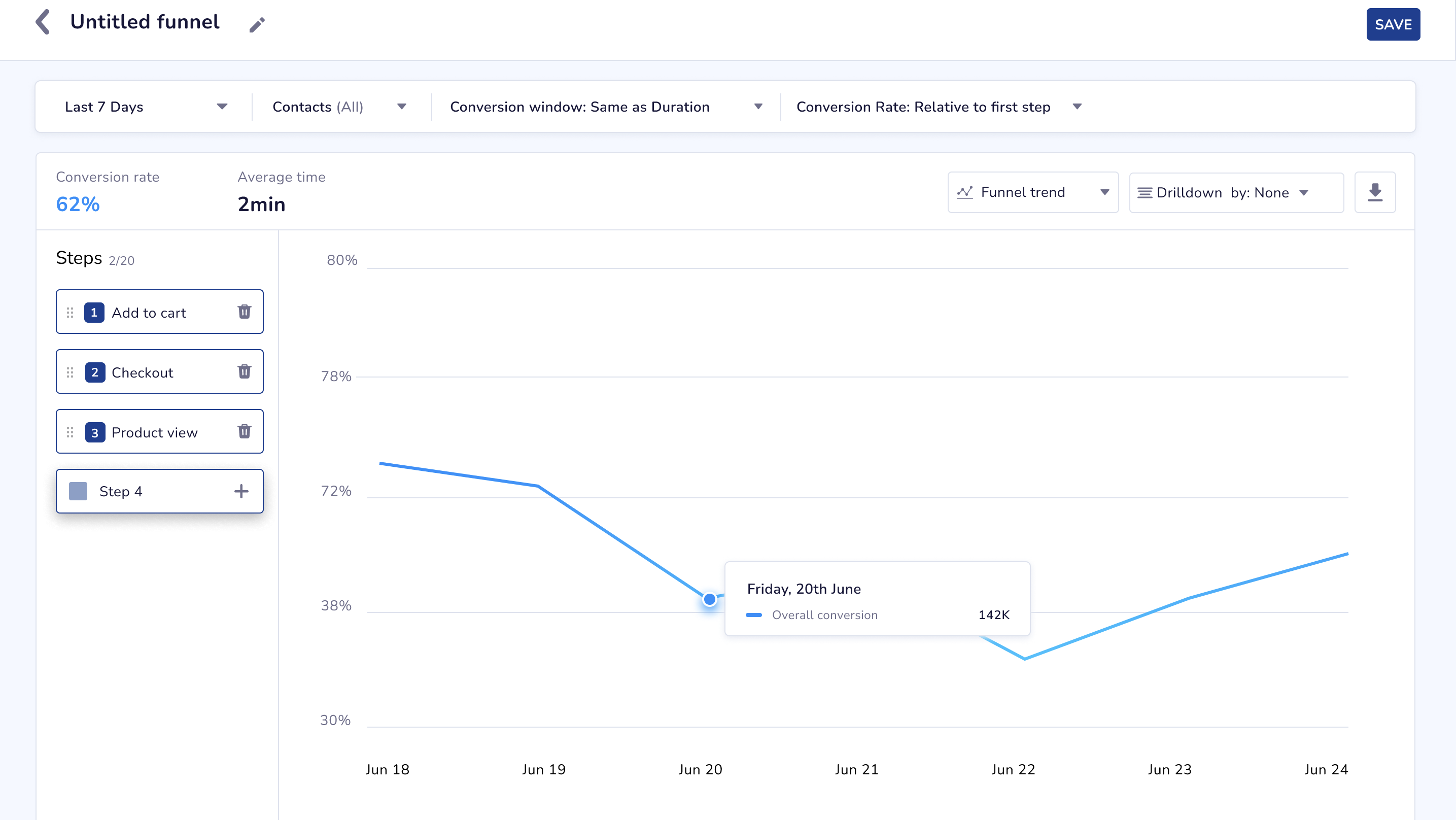1456x820 pixels.
Task: Click the Funnel trend line-chart icon
Action: [965, 192]
